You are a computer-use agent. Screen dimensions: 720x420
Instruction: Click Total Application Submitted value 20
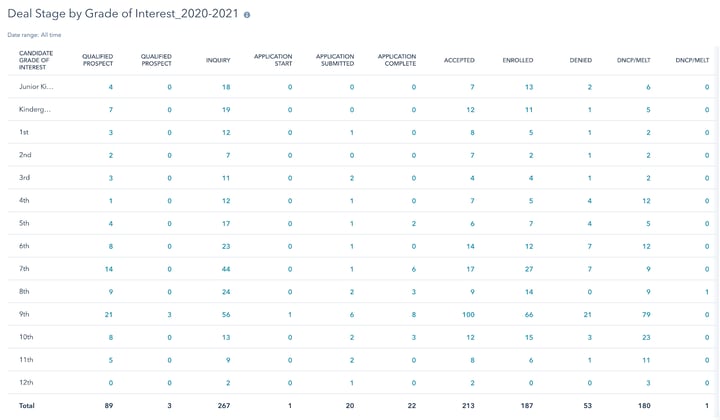pyautogui.click(x=350, y=406)
